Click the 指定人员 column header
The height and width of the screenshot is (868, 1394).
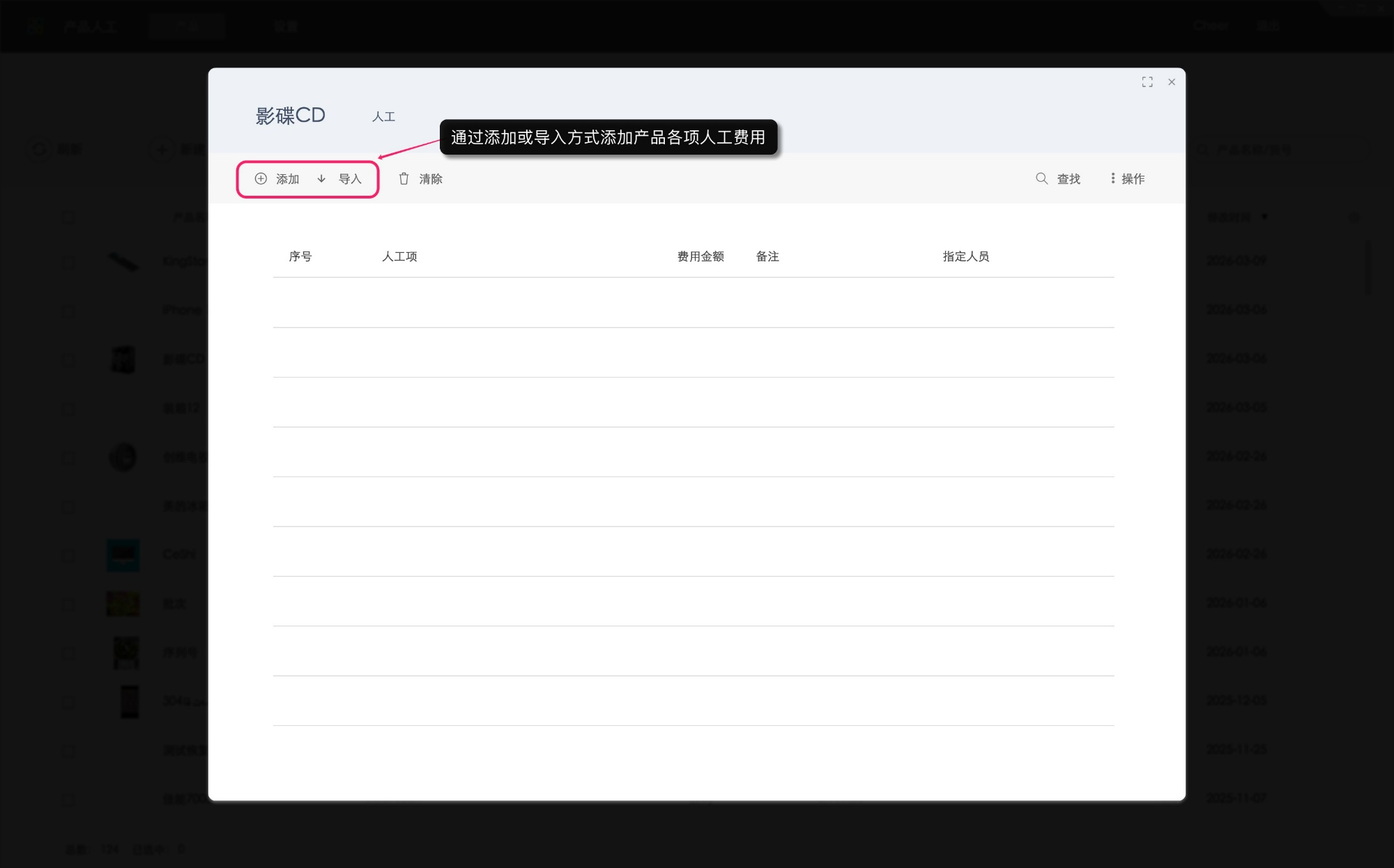tap(965, 256)
